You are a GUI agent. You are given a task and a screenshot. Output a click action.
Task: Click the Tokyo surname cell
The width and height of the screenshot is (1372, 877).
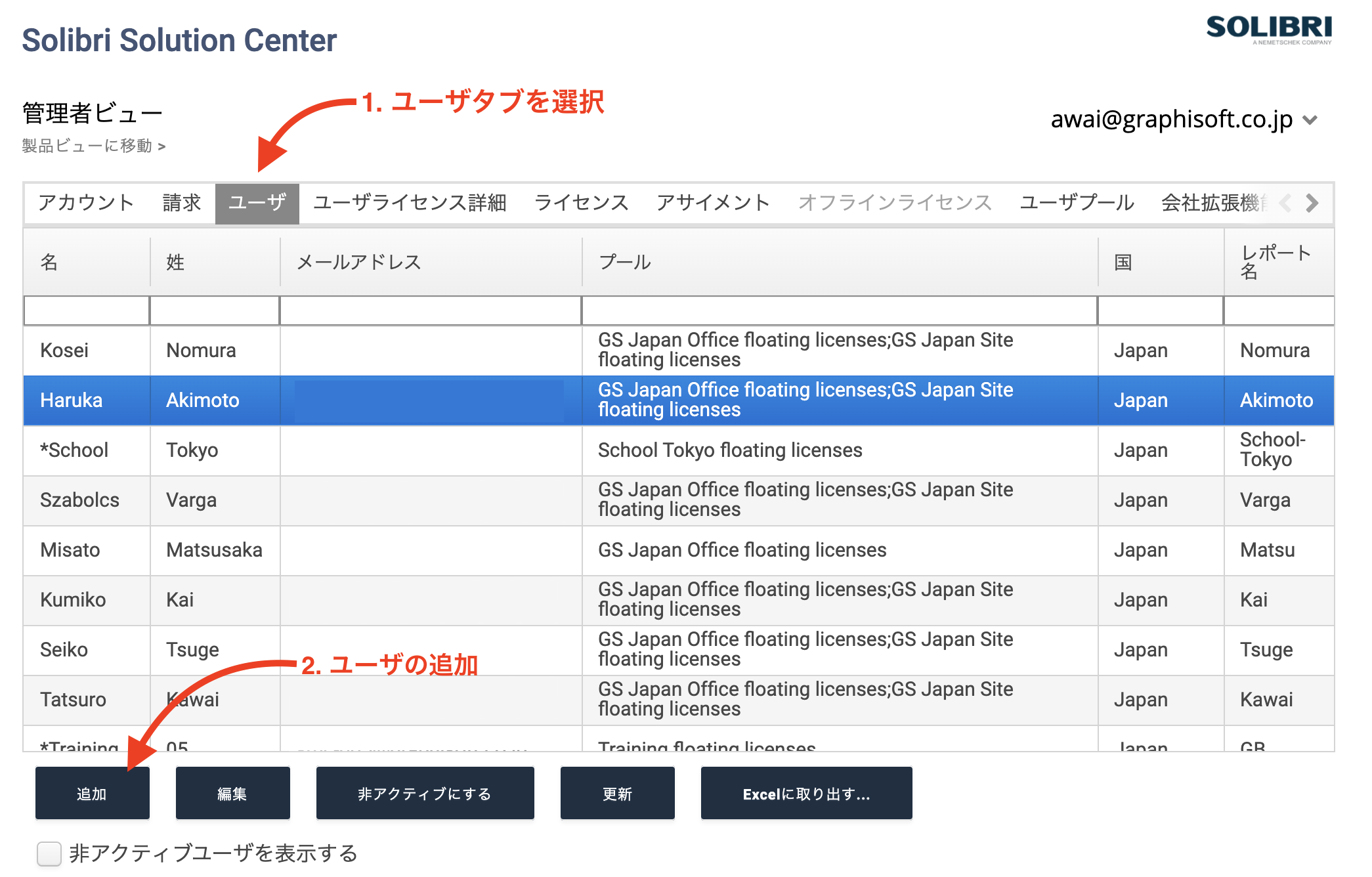pos(215,450)
